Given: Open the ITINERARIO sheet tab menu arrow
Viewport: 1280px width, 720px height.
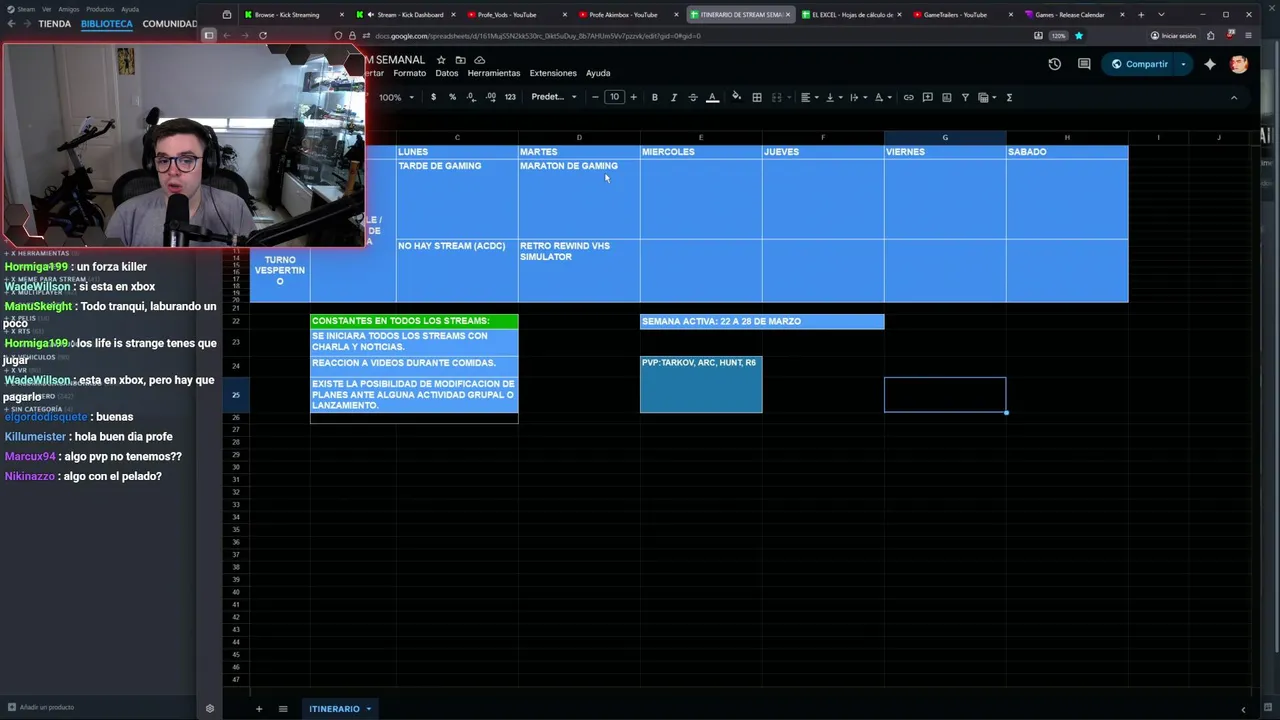Looking at the screenshot, I should 368,709.
